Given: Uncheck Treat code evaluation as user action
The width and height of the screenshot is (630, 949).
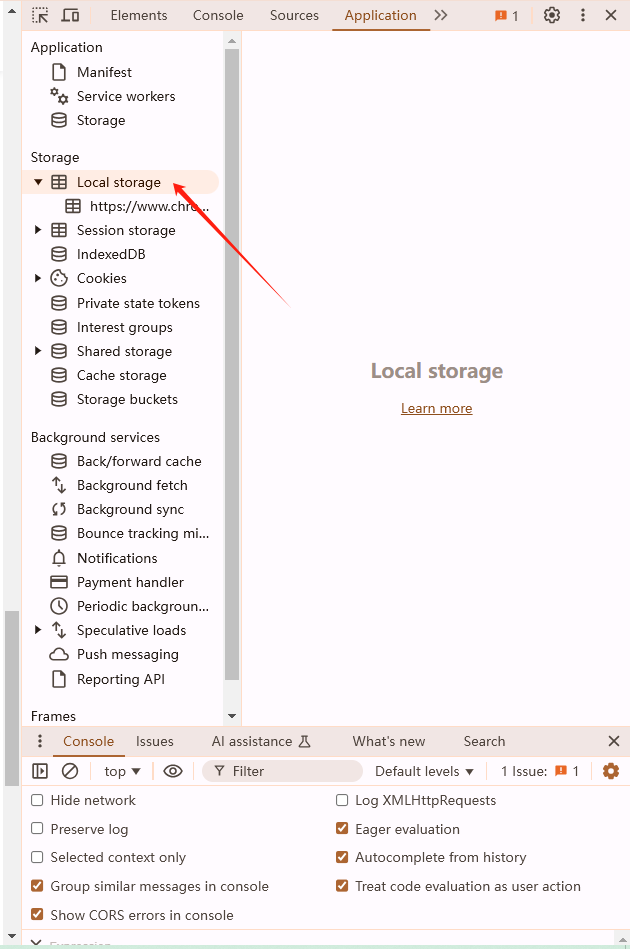Looking at the screenshot, I should click(x=342, y=886).
